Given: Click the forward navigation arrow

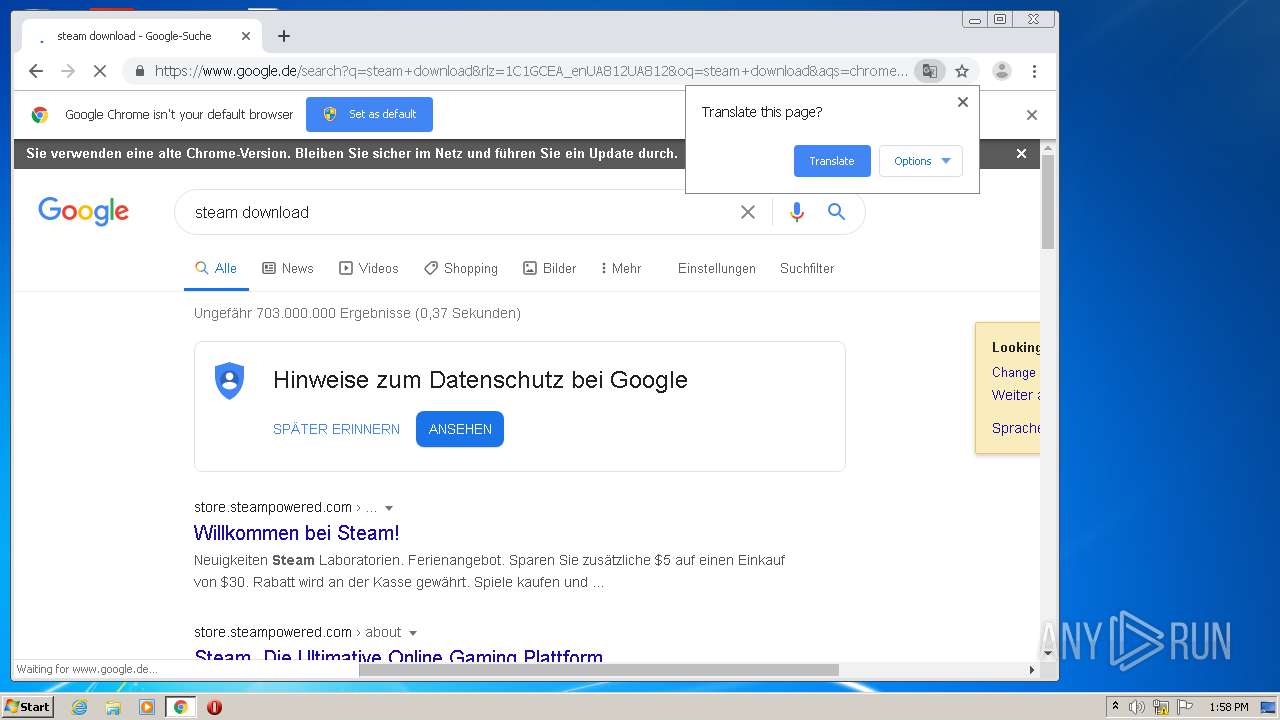Looking at the screenshot, I should point(68,71).
